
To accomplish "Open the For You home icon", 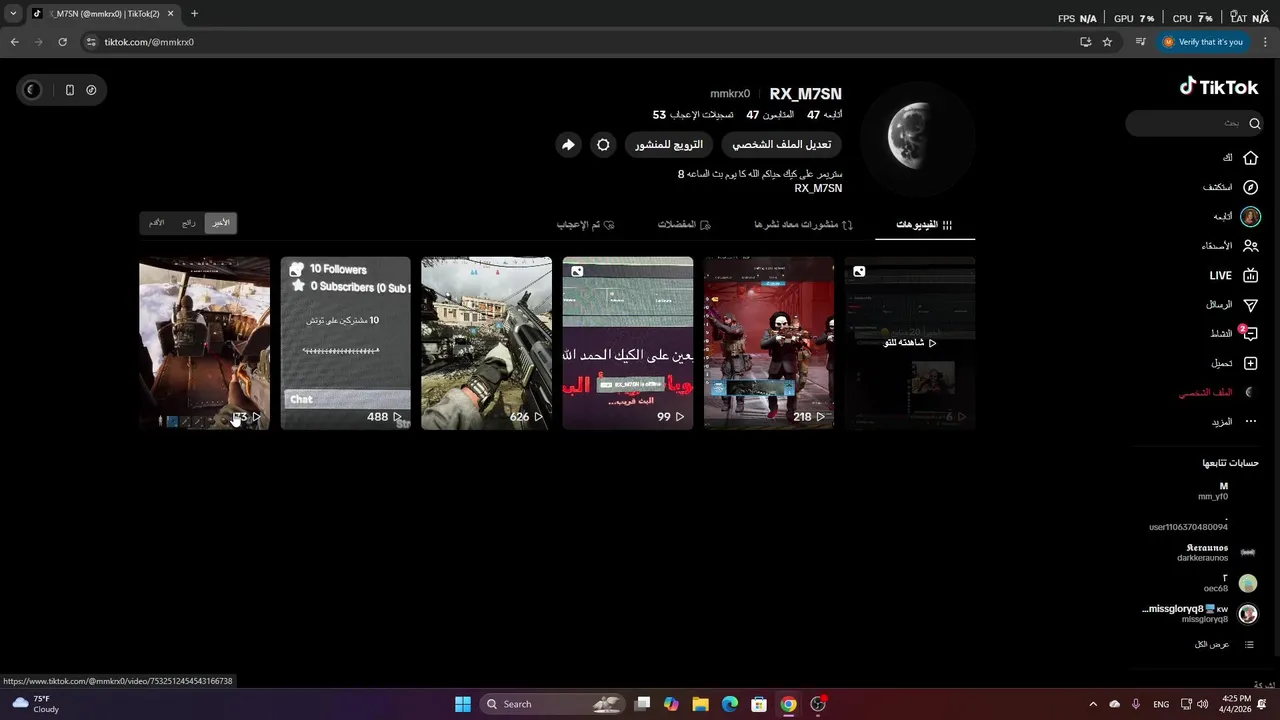I will pos(1250,158).
